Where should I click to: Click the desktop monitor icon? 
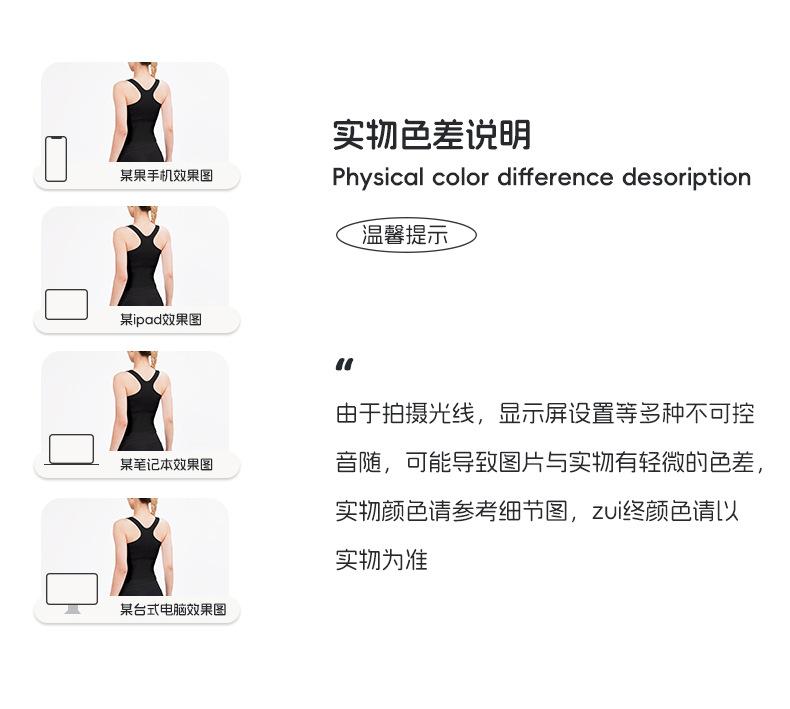(72, 593)
